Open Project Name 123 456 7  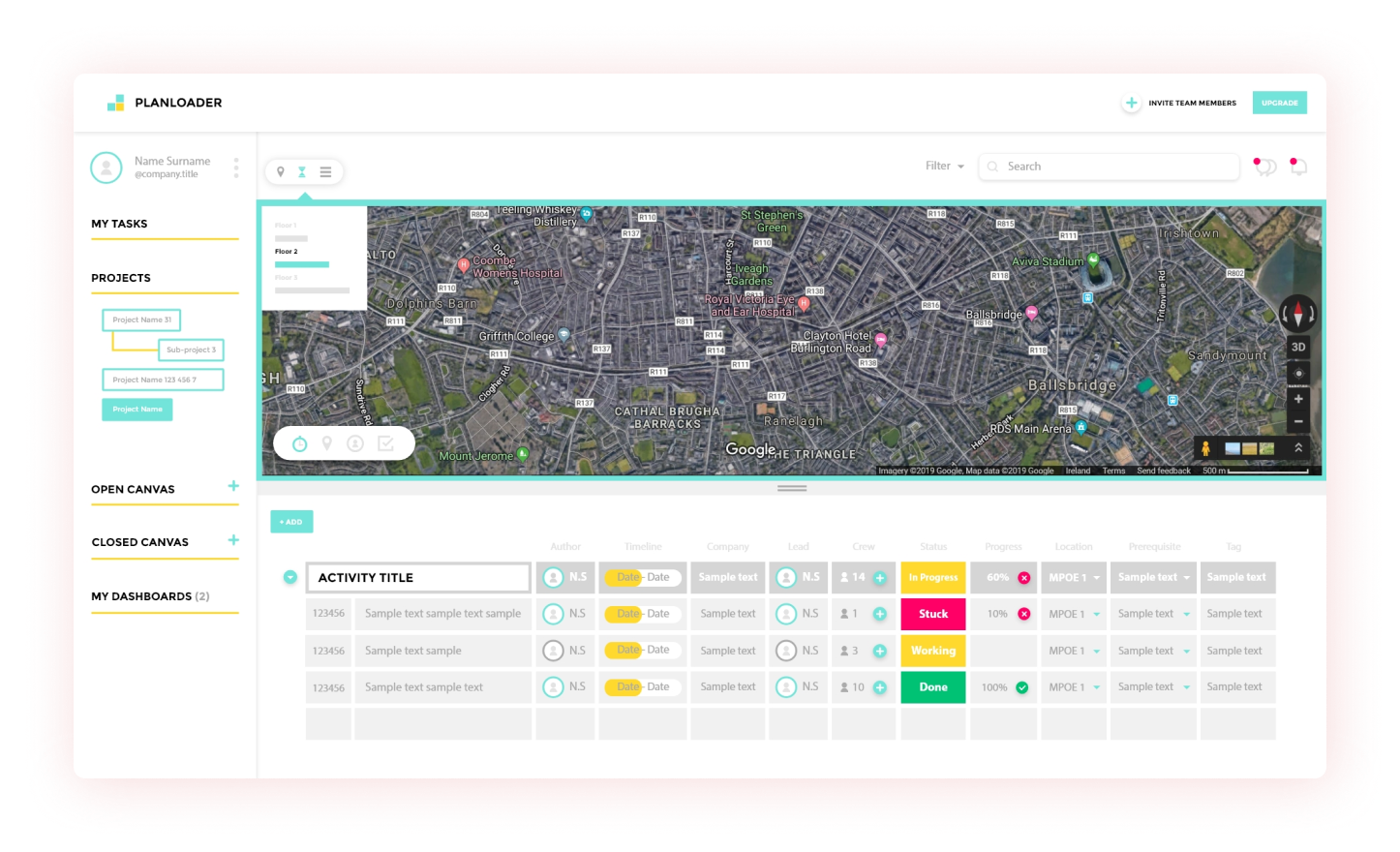pyautogui.click(x=163, y=380)
